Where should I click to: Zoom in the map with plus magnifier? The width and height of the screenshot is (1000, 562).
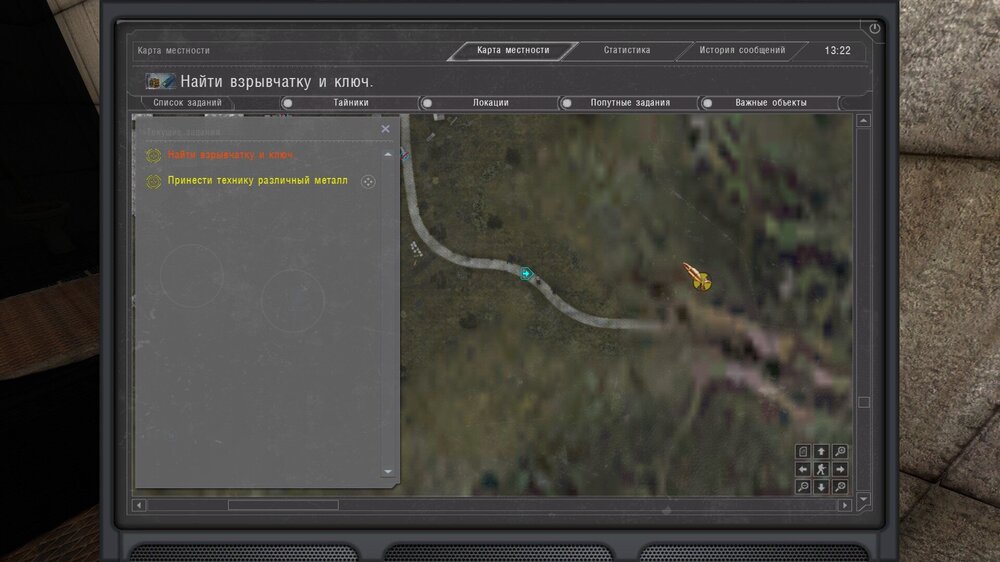(841, 451)
